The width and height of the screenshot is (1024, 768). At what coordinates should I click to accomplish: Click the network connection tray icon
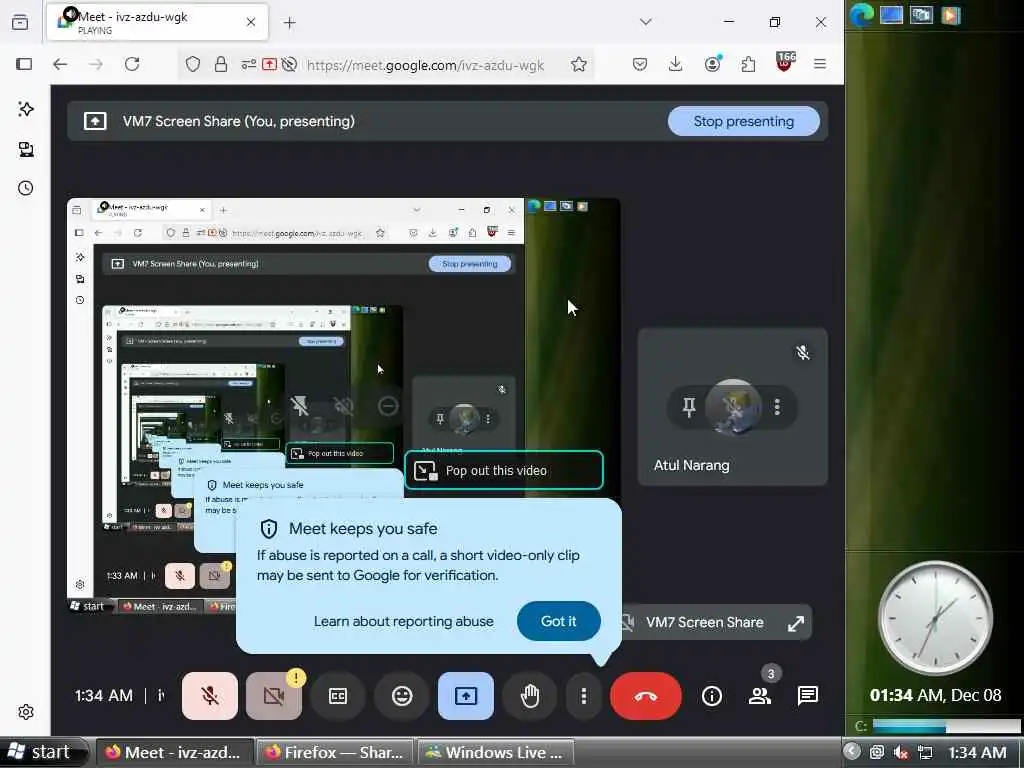tap(925, 752)
